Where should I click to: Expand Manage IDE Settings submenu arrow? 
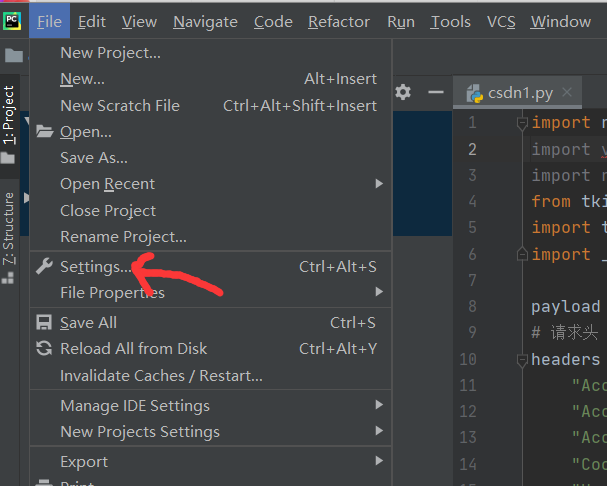pos(379,406)
